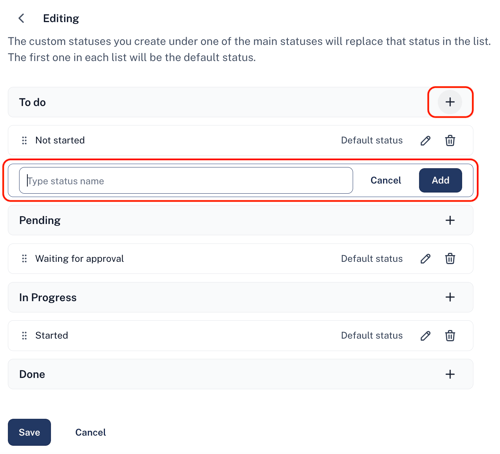Viewport: 500px width, 454px height.
Task: Click the Add button for new status
Action: 440,180
